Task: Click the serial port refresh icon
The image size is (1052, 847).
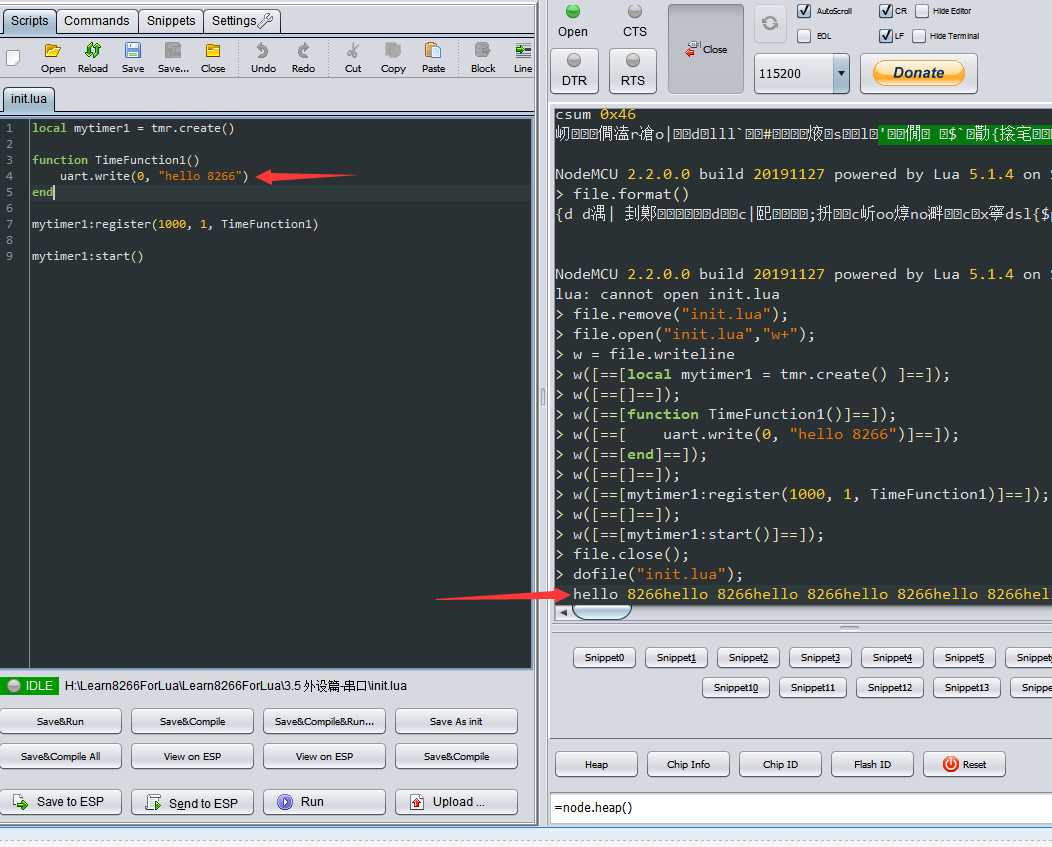Action: [770, 23]
